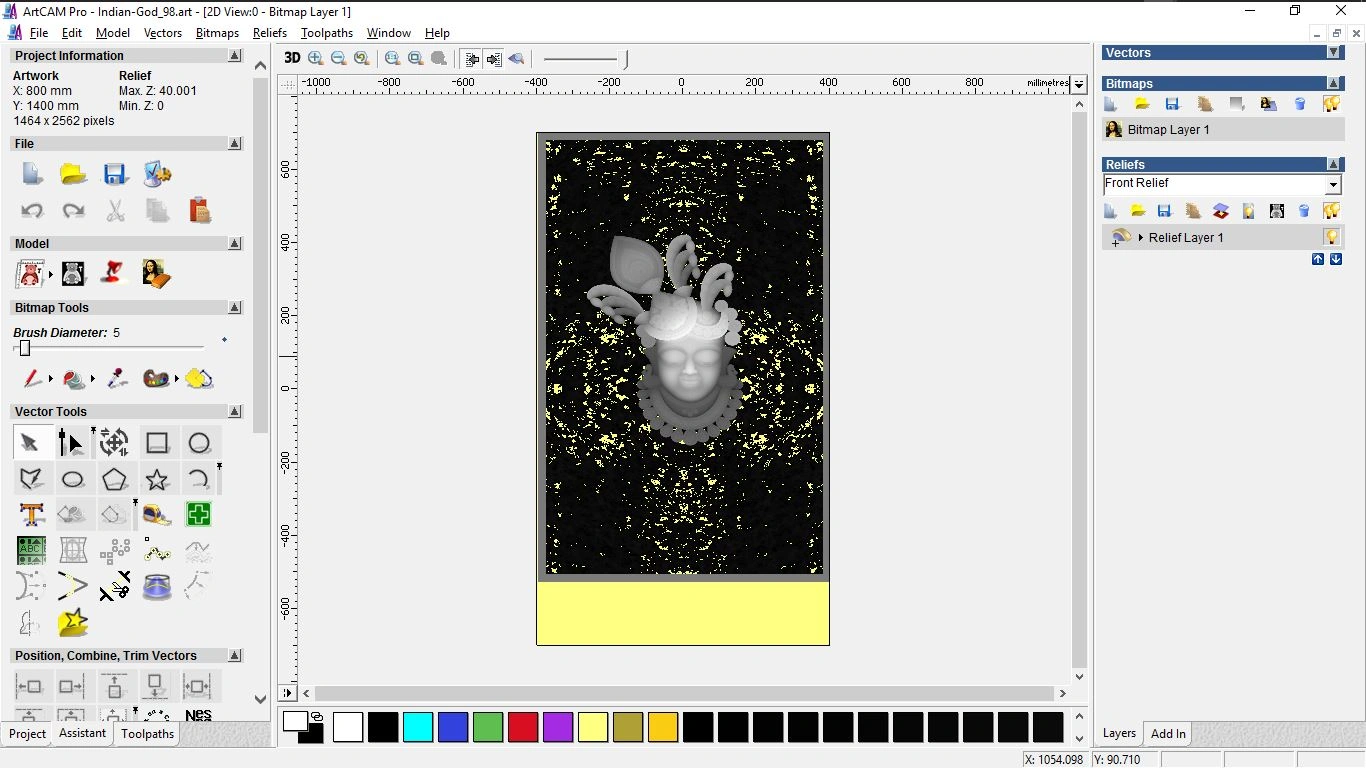Select the Create Star vector tool
Screen dimensions: 1366x768
tap(157, 479)
